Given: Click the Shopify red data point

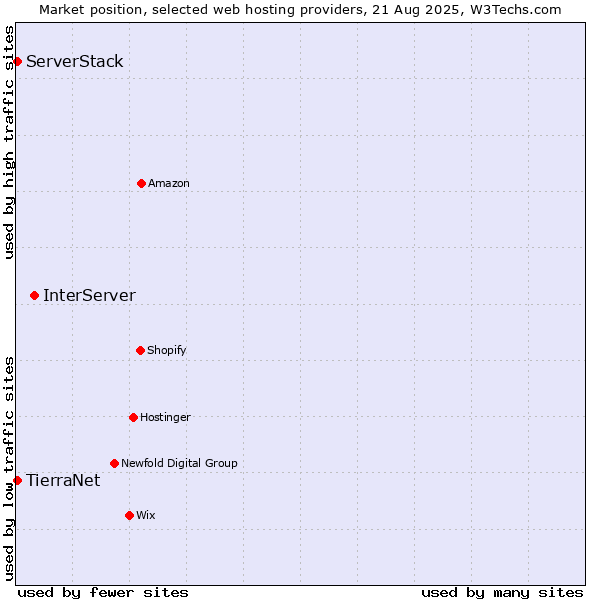Looking at the screenshot, I should click(140, 350).
